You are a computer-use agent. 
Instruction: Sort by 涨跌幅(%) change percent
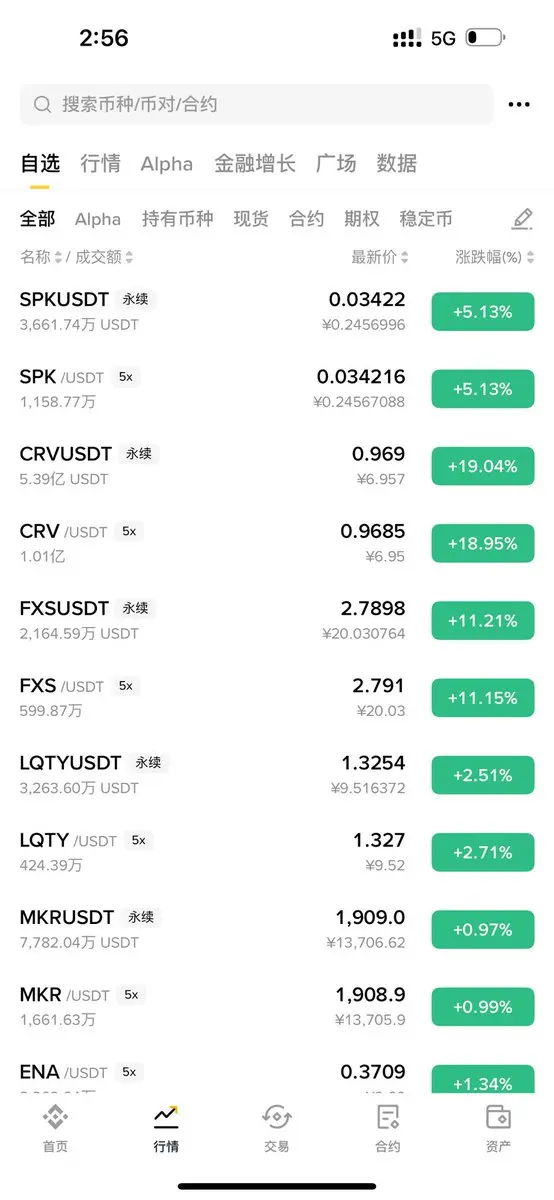(494, 257)
